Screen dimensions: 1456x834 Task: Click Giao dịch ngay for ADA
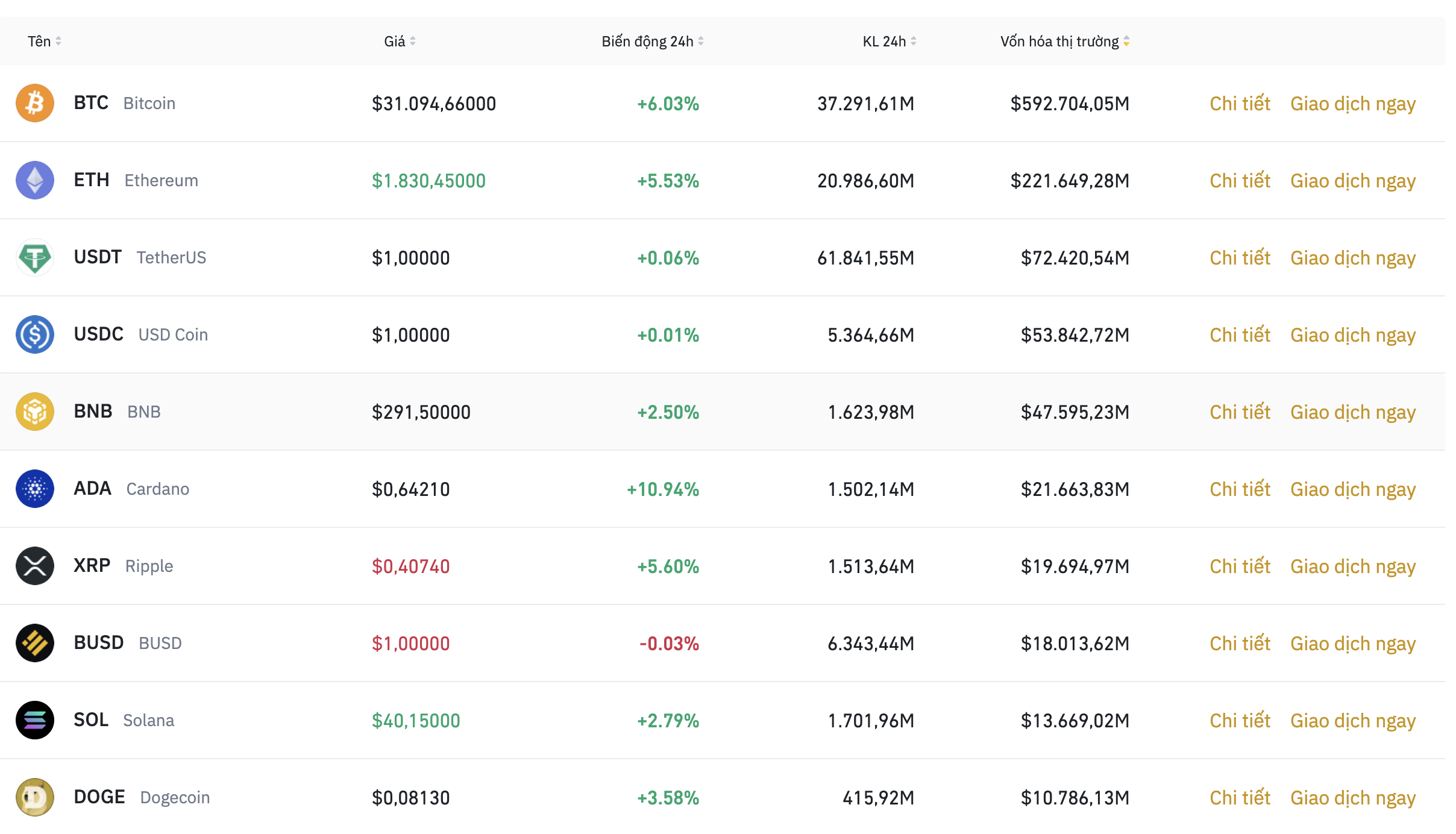[1353, 491]
